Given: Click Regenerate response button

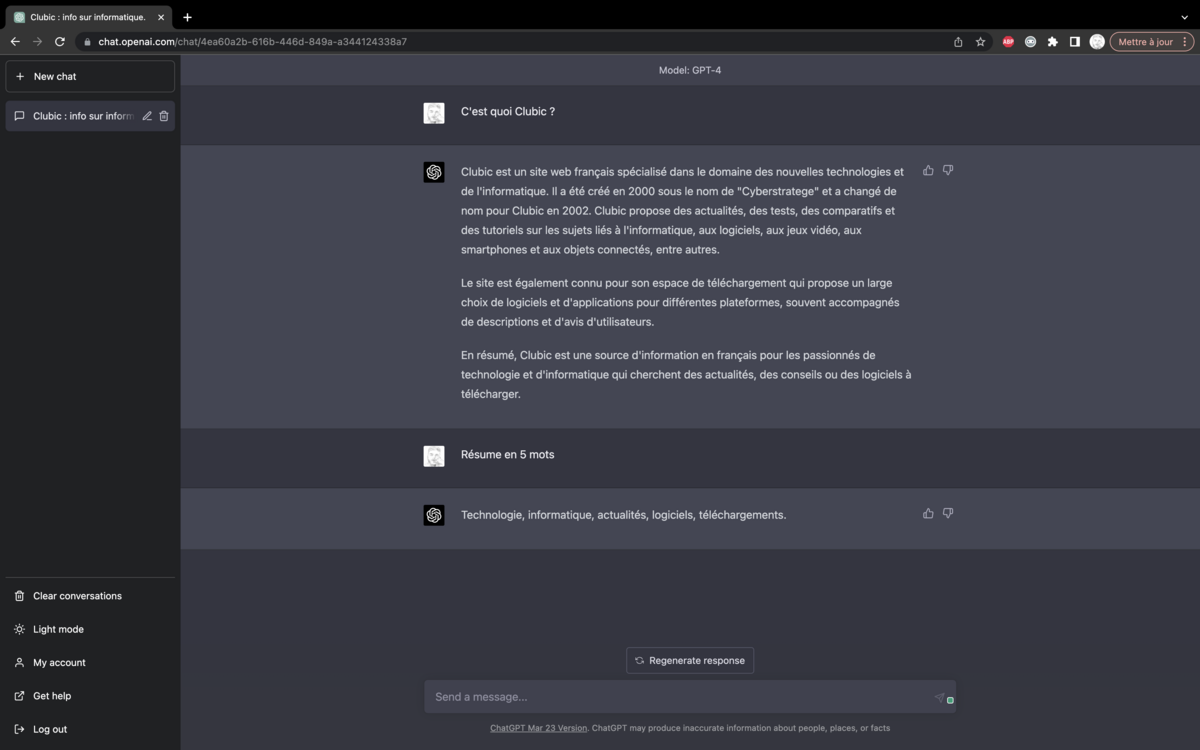Looking at the screenshot, I should (690, 660).
